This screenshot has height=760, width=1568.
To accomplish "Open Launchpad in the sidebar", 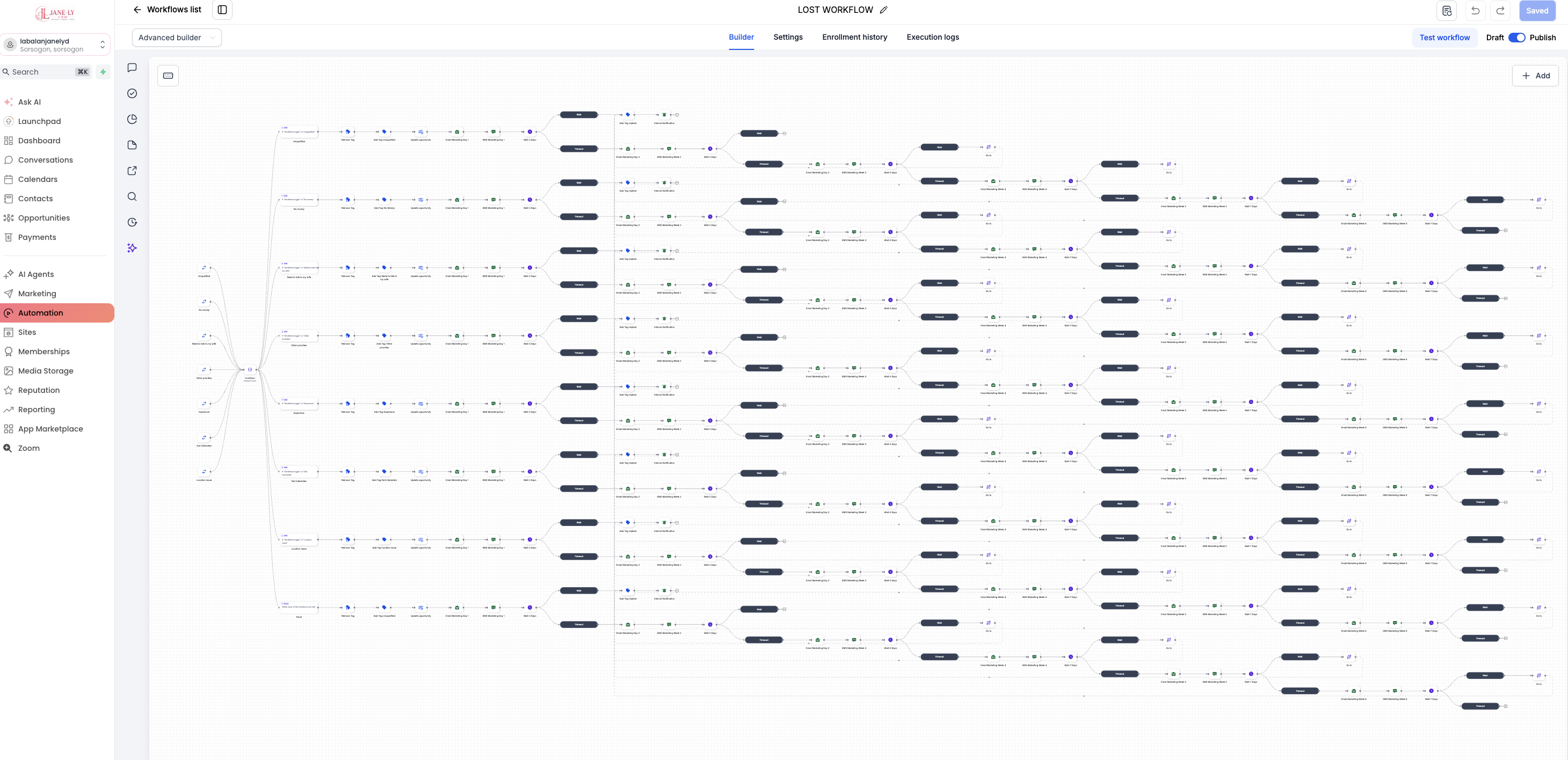I will click(56, 121).
